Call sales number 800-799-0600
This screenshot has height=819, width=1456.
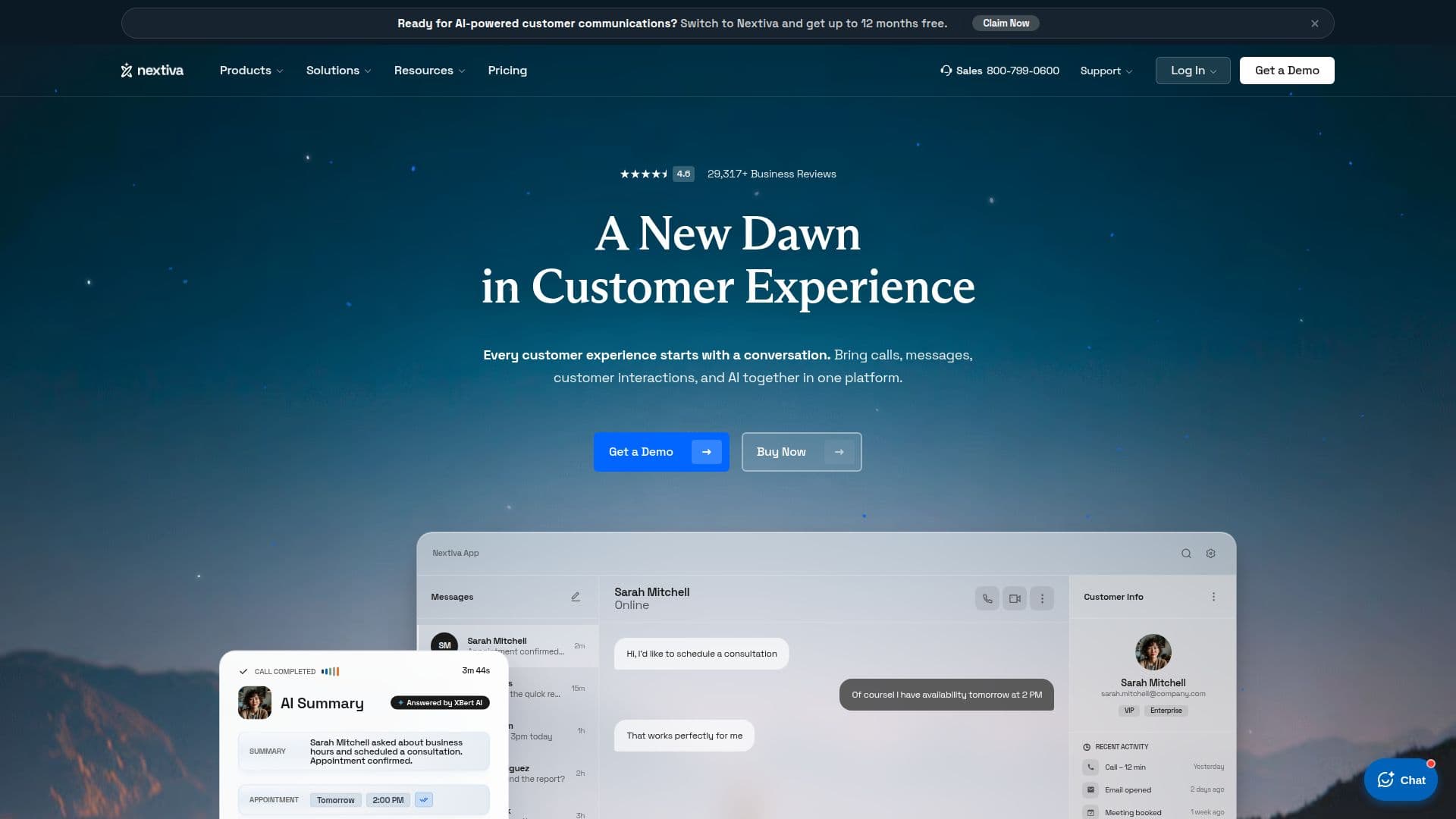point(1022,71)
